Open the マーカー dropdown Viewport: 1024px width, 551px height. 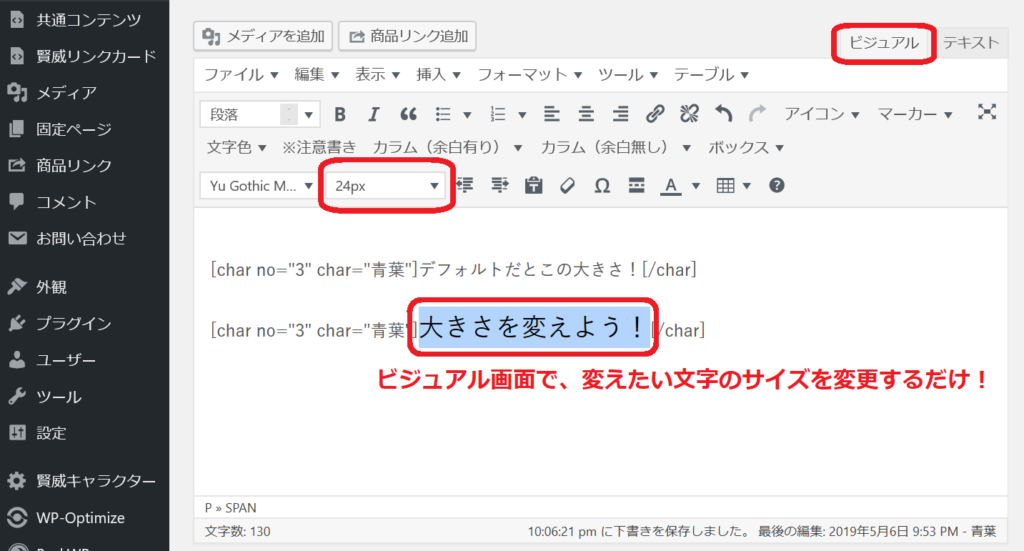(x=914, y=114)
